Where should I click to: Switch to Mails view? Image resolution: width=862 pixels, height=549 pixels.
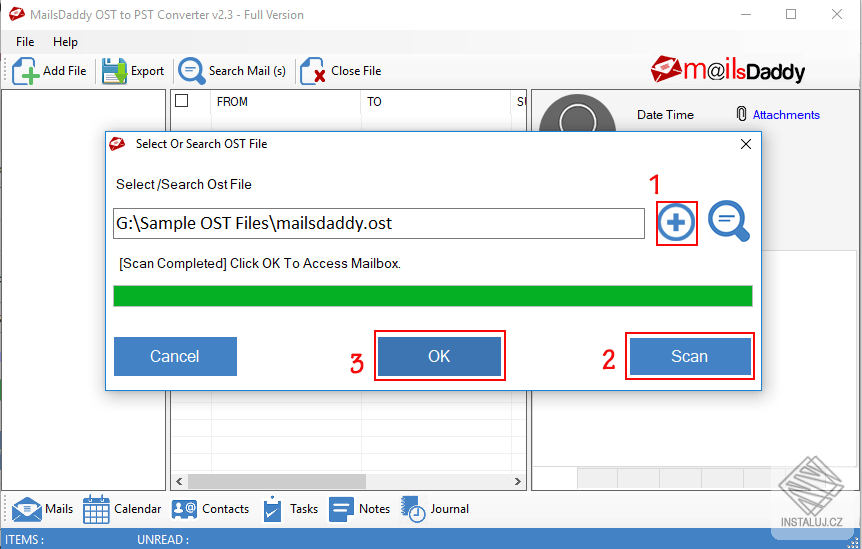[42, 509]
